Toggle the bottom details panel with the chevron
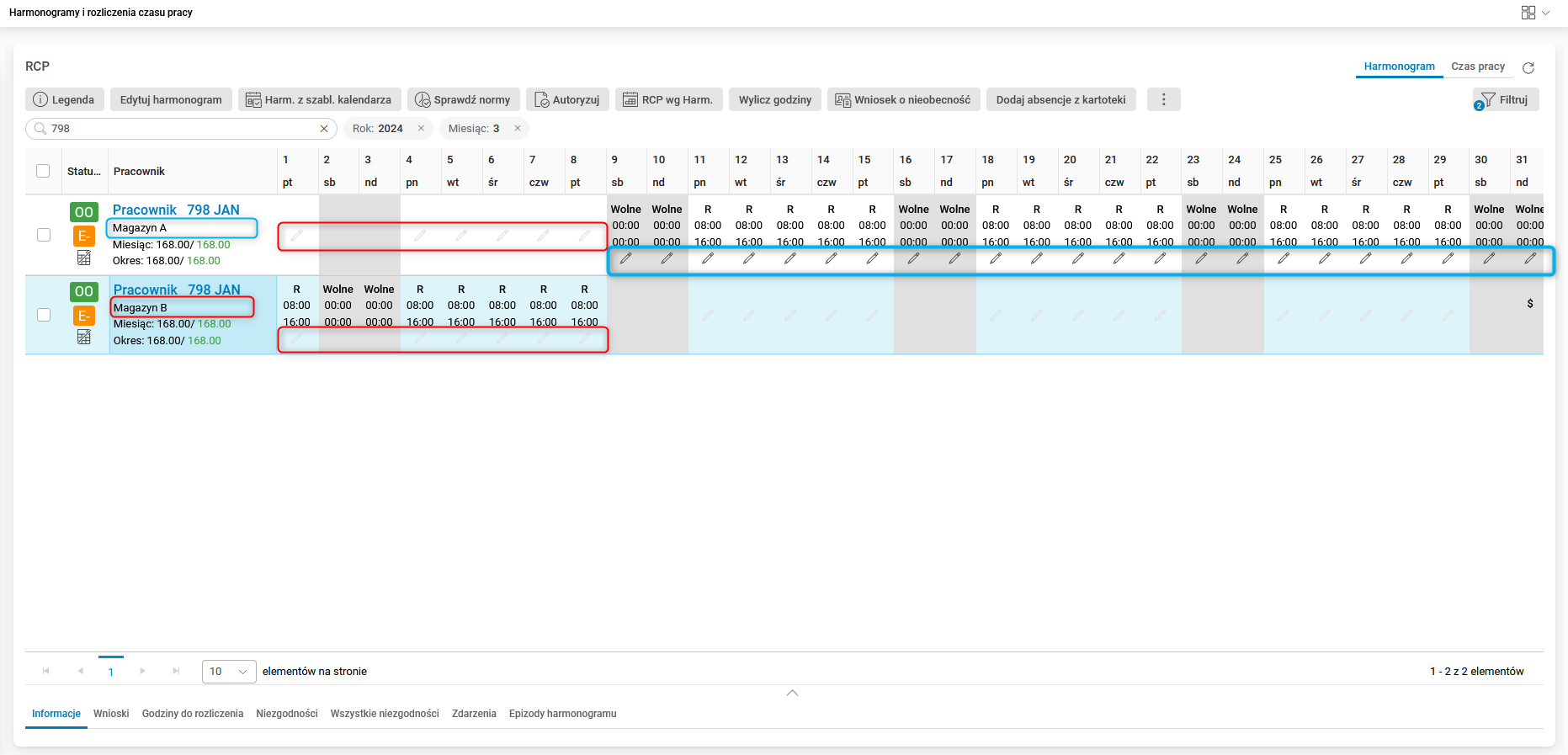Viewport: 1568px width, 755px height. point(792,693)
